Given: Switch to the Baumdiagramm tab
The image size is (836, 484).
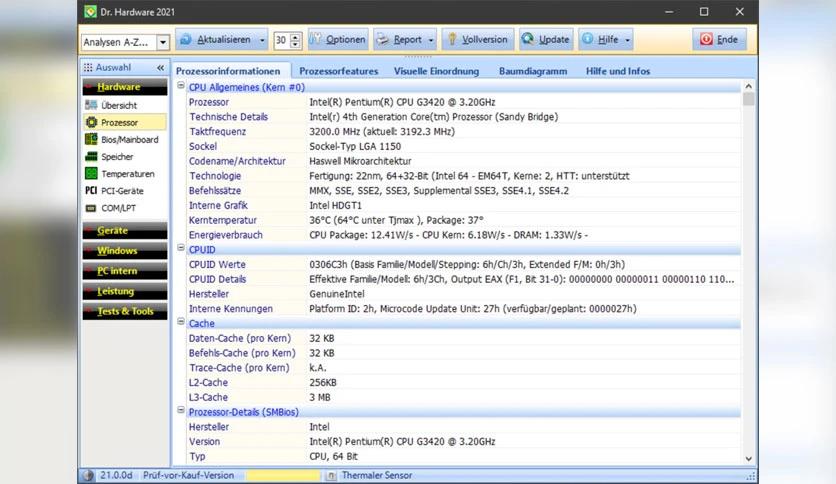Looking at the screenshot, I should click(x=533, y=71).
